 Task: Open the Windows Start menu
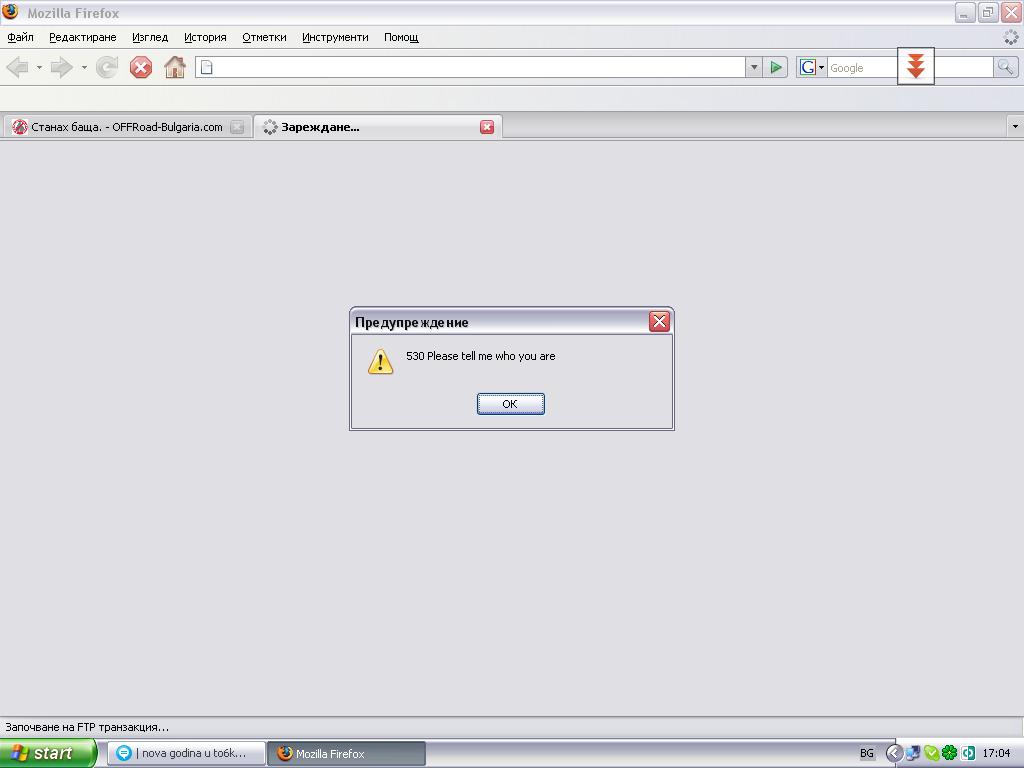tap(47, 753)
